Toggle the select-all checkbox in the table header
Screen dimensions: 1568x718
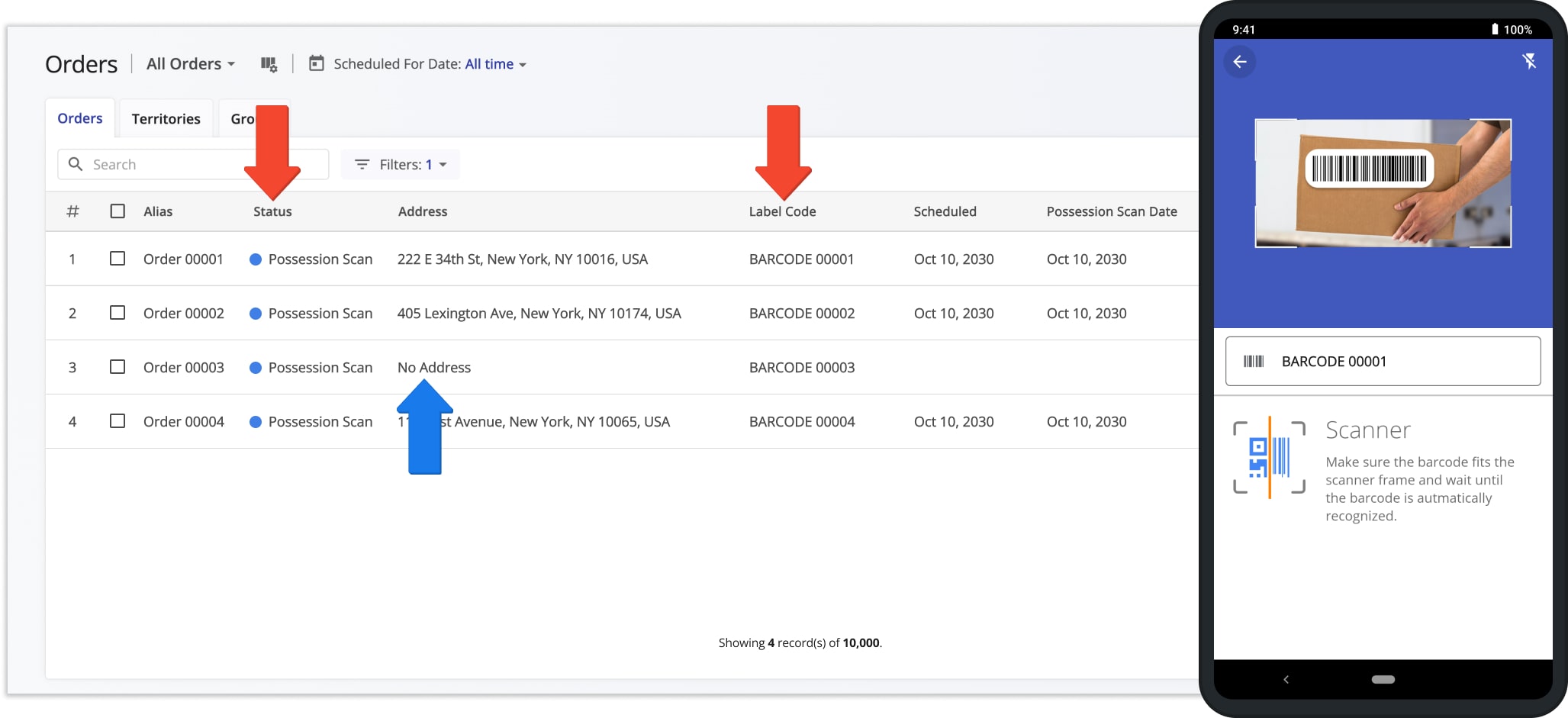click(118, 211)
